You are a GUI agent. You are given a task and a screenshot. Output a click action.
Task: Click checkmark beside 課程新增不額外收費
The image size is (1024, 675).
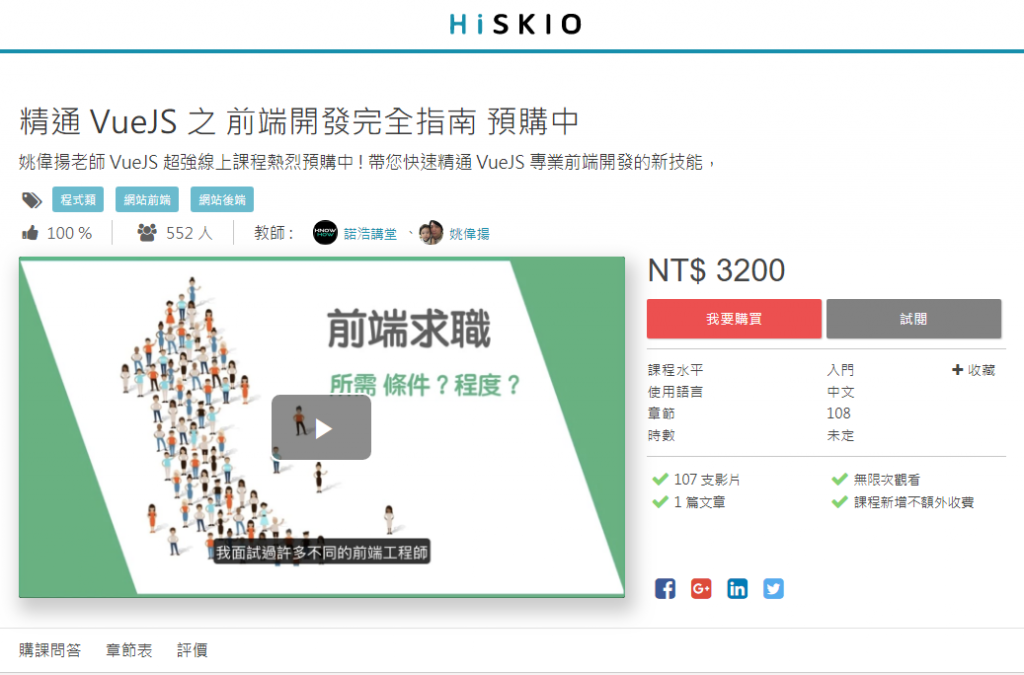(x=839, y=501)
